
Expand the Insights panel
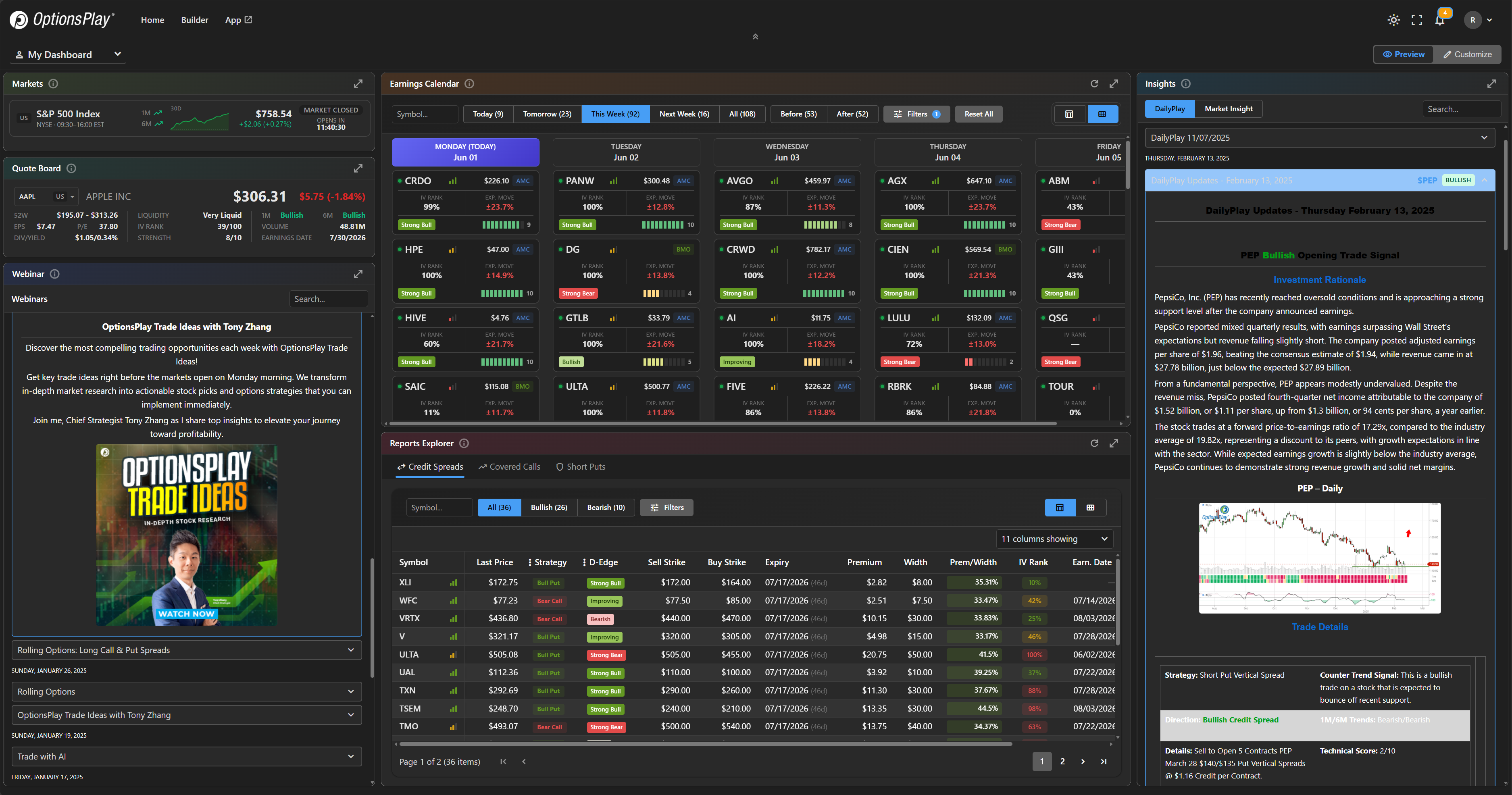click(1491, 84)
